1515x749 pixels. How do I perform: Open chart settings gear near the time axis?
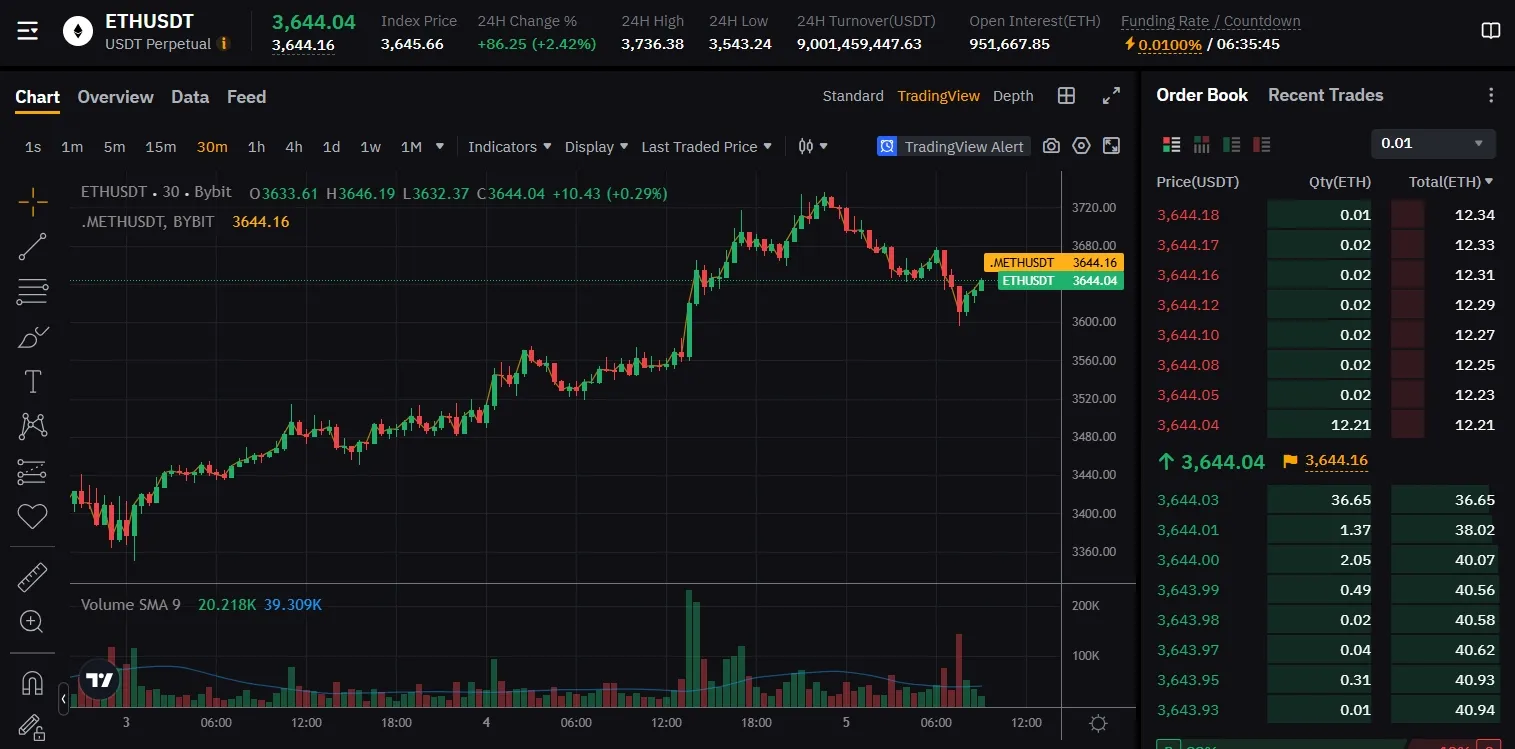click(1098, 723)
